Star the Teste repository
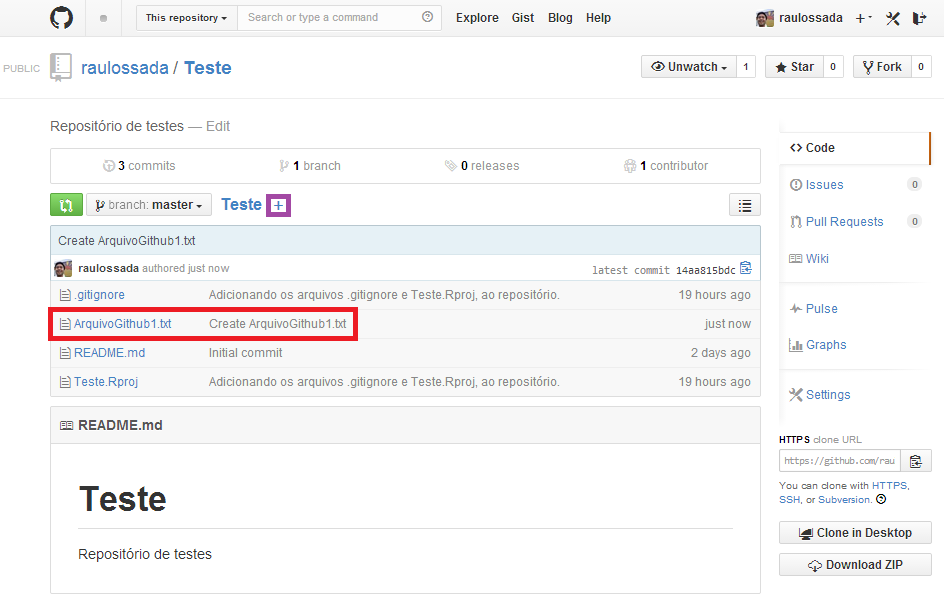The image size is (944, 607). pyautogui.click(x=795, y=67)
